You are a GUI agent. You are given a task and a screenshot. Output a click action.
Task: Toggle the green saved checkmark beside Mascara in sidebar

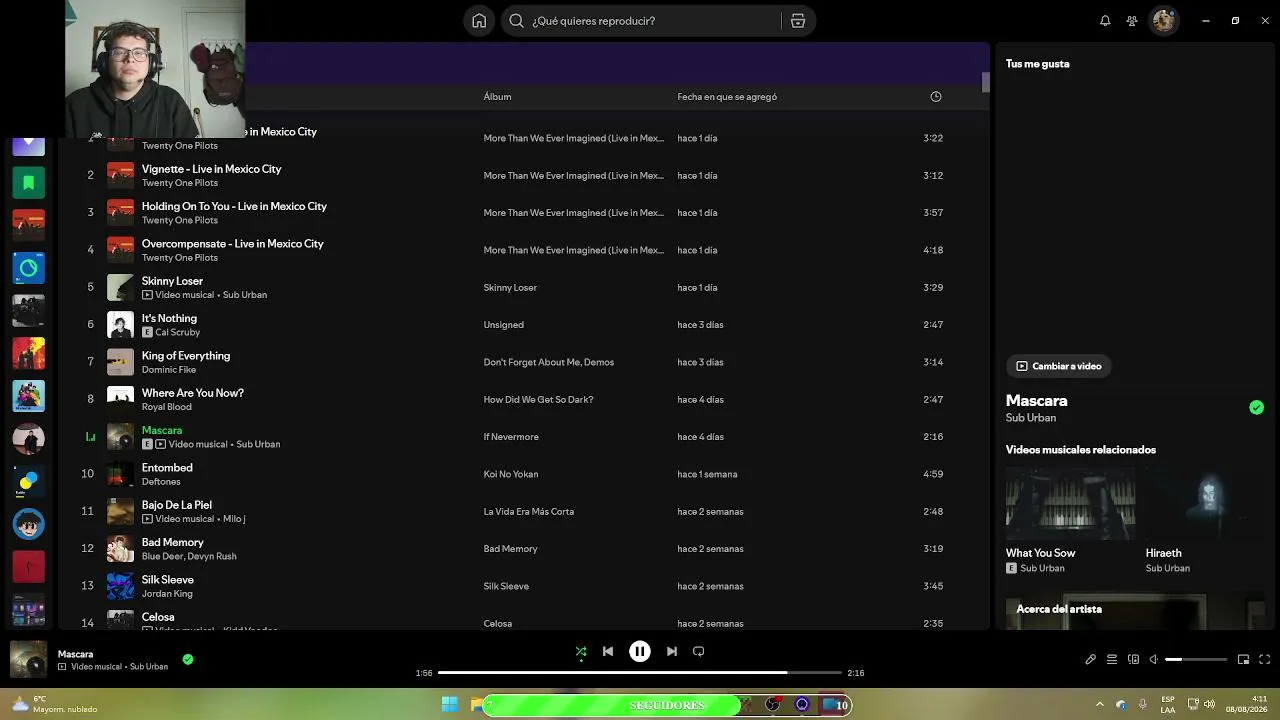point(1256,407)
